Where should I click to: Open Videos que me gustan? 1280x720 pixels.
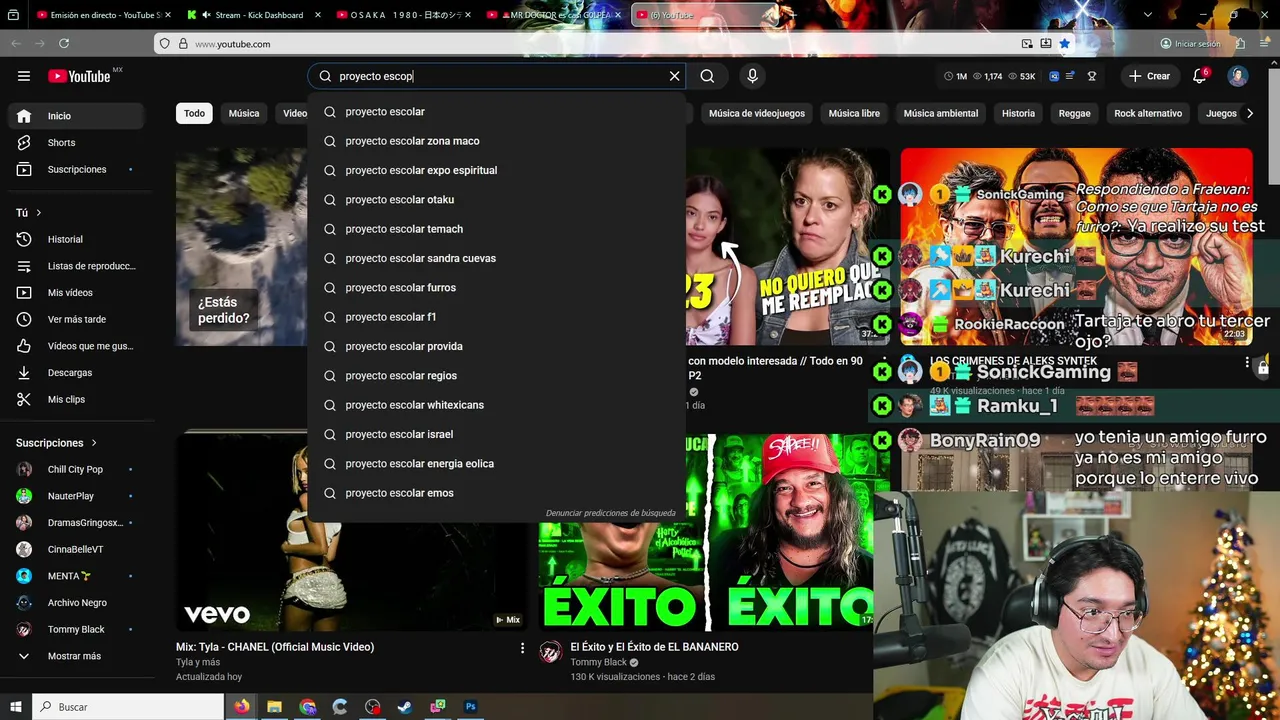tap(76, 346)
